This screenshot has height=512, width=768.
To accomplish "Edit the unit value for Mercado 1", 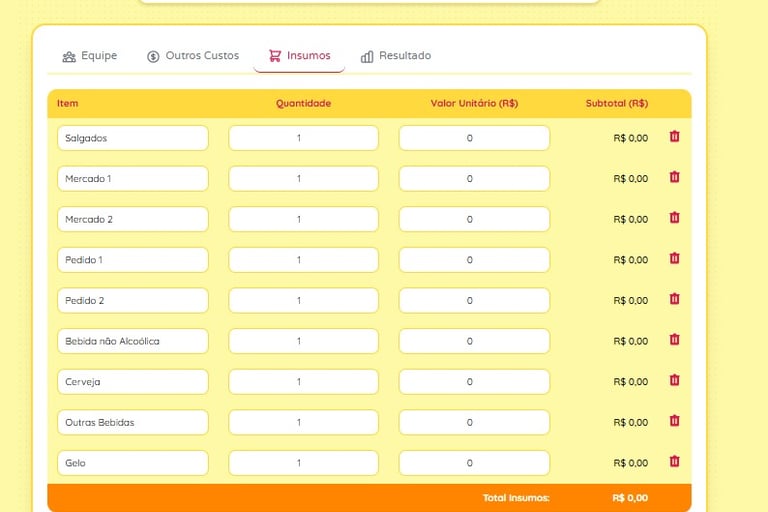I will pos(474,179).
